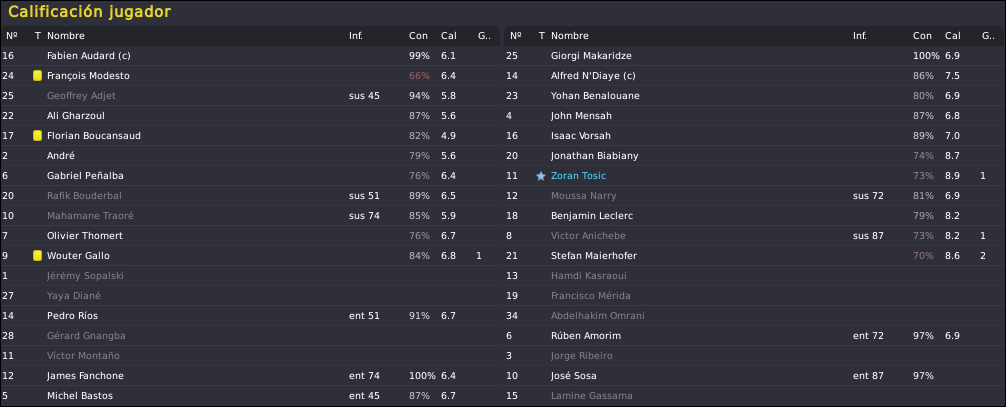1006x407 pixels.
Task: Open Zoran Tosic's player profile link
Action: pos(578,176)
